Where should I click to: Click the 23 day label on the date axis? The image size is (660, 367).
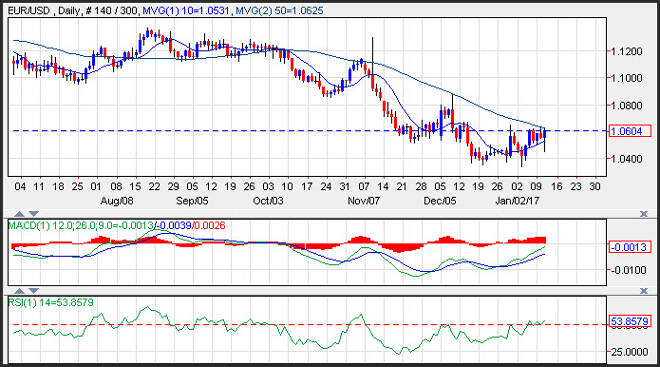point(575,186)
